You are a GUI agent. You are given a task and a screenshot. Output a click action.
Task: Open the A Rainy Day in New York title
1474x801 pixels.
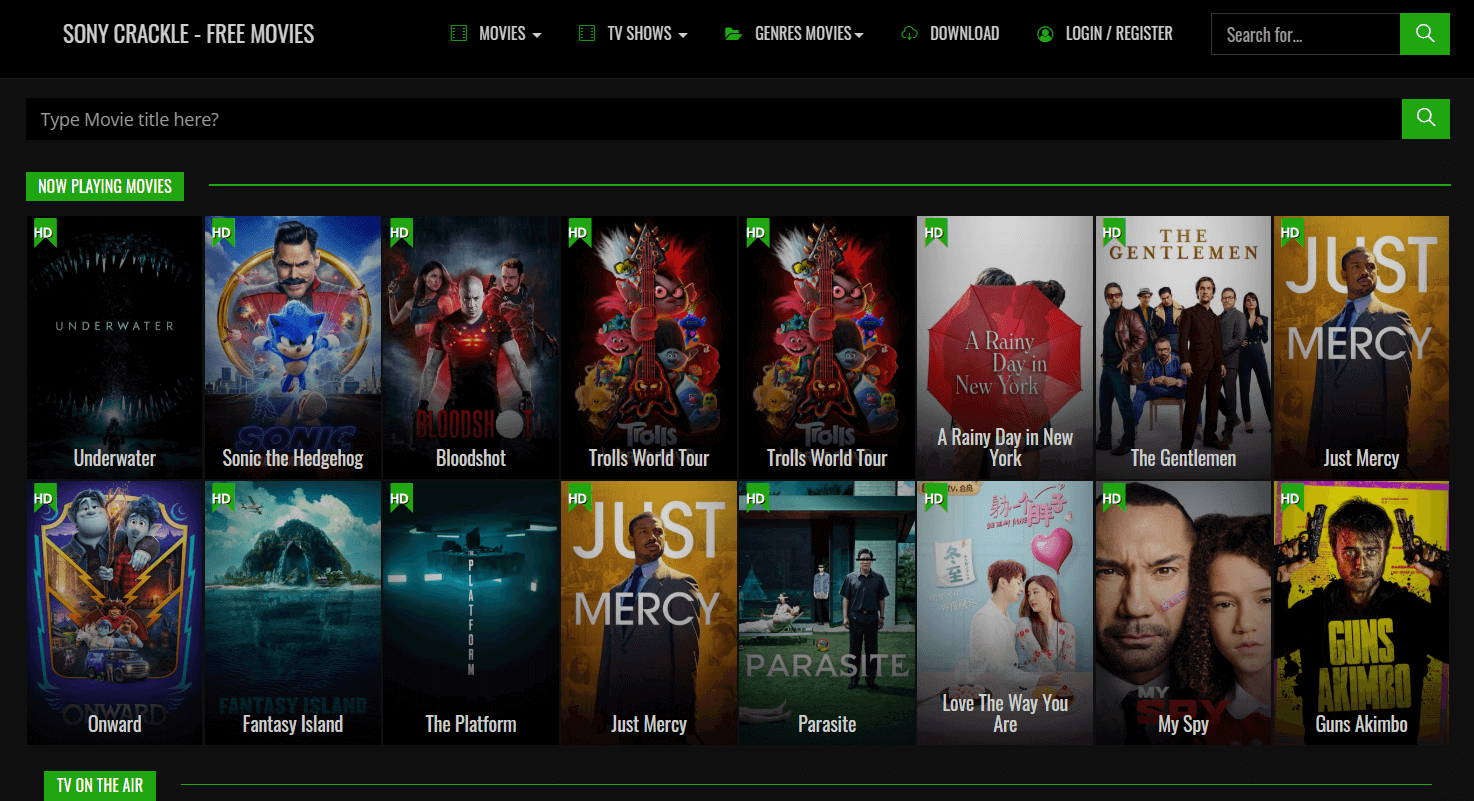(1005, 447)
